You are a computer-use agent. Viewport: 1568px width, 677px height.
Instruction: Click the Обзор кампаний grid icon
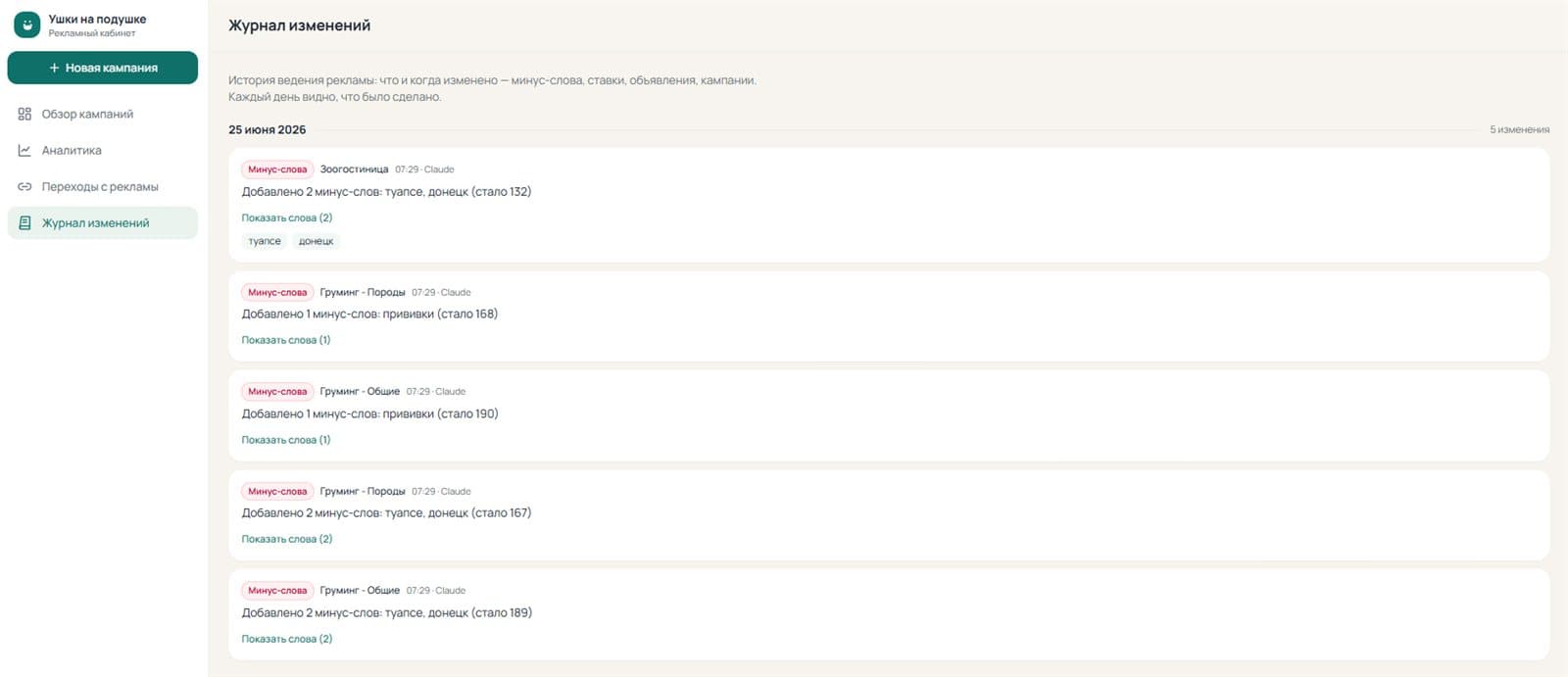(x=24, y=114)
